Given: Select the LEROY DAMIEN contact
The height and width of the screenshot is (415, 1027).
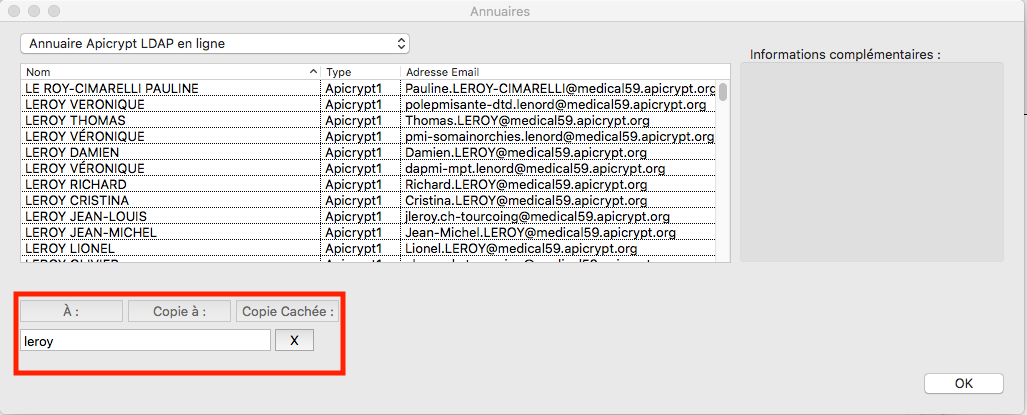Looking at the screenshot, I should coord(72,153).
